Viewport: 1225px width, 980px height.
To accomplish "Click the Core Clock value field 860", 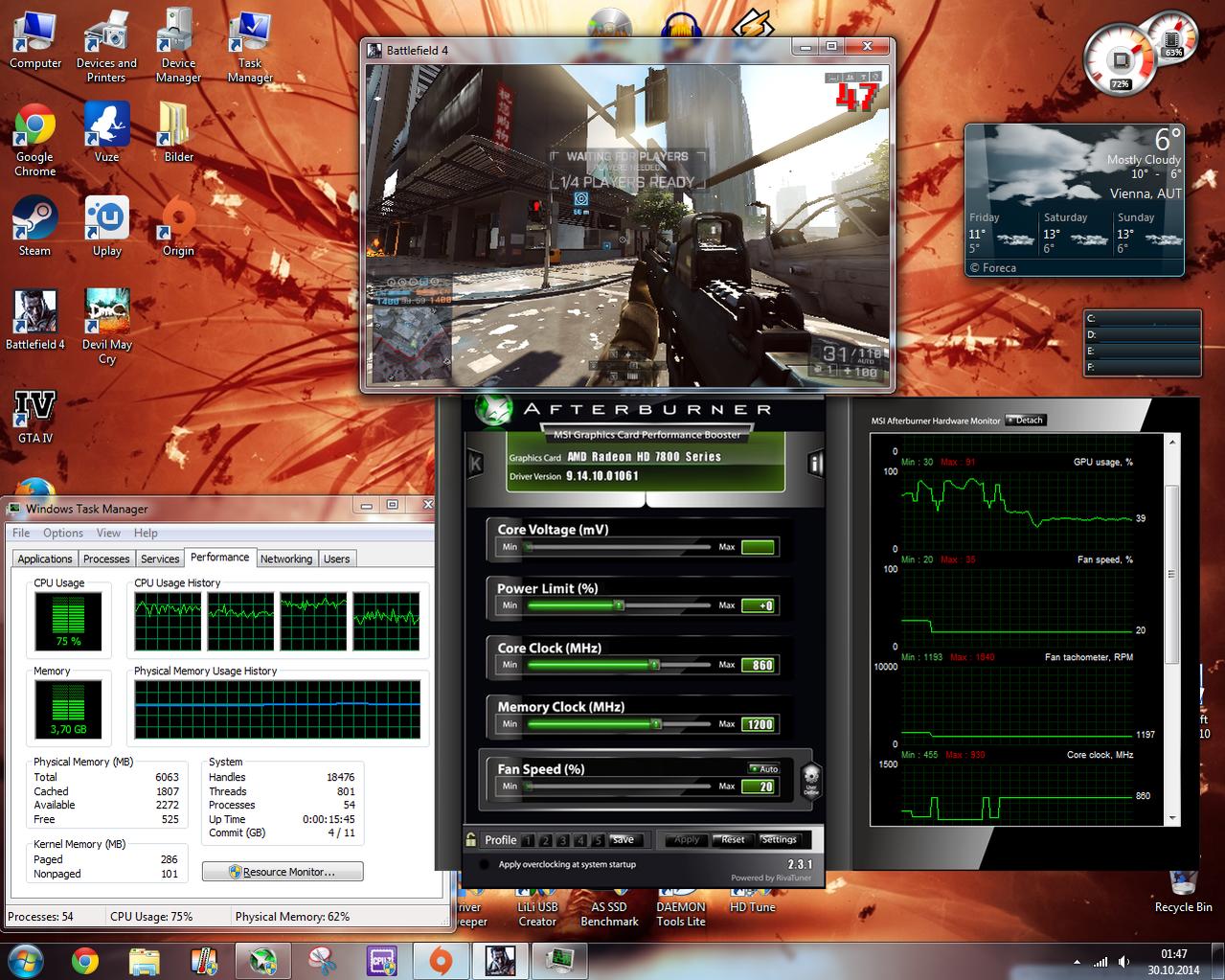I will pyautogui.click(x=758, y=665).
